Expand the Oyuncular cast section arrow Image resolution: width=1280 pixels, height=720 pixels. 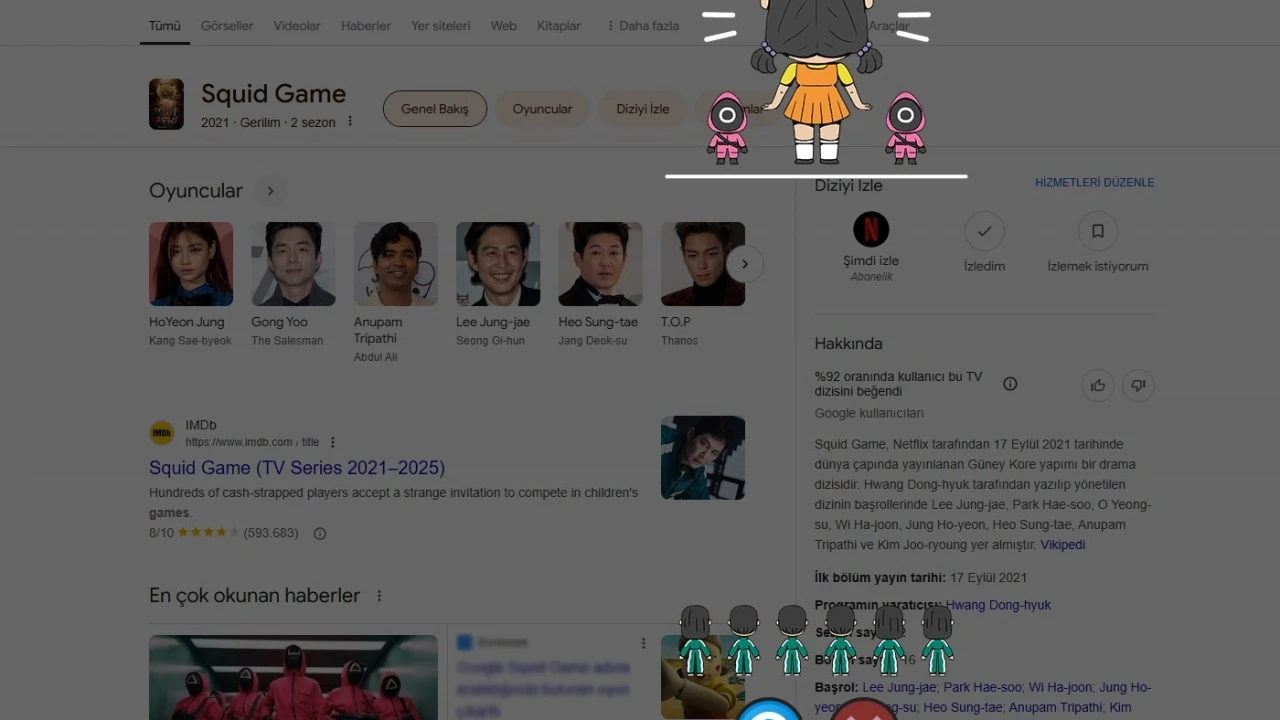point(270,191)
